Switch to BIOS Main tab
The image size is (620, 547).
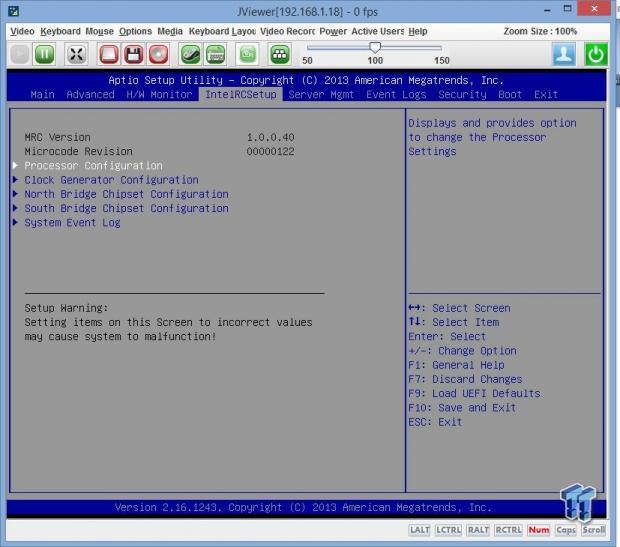tap(42, 95)
